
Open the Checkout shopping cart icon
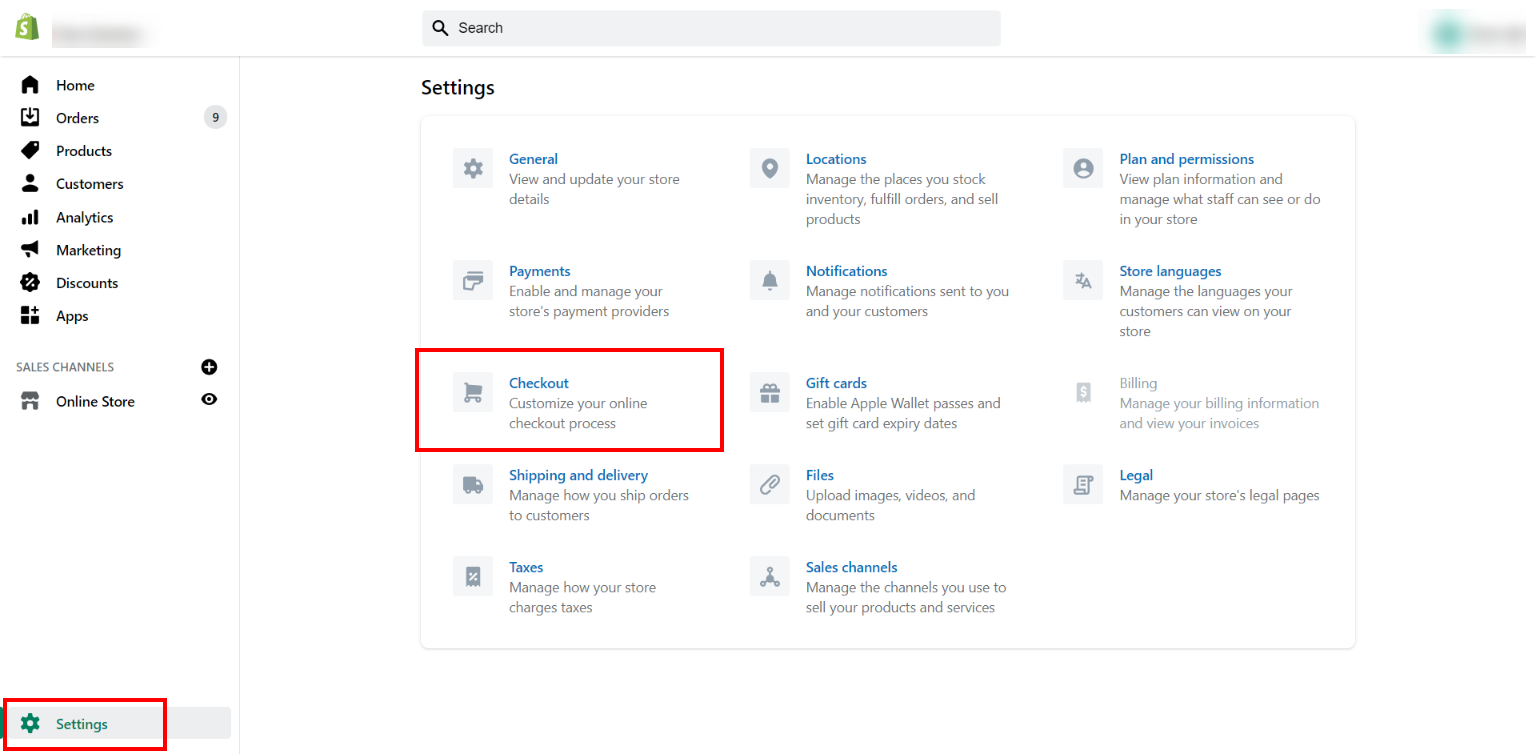[x=472, y=392]
